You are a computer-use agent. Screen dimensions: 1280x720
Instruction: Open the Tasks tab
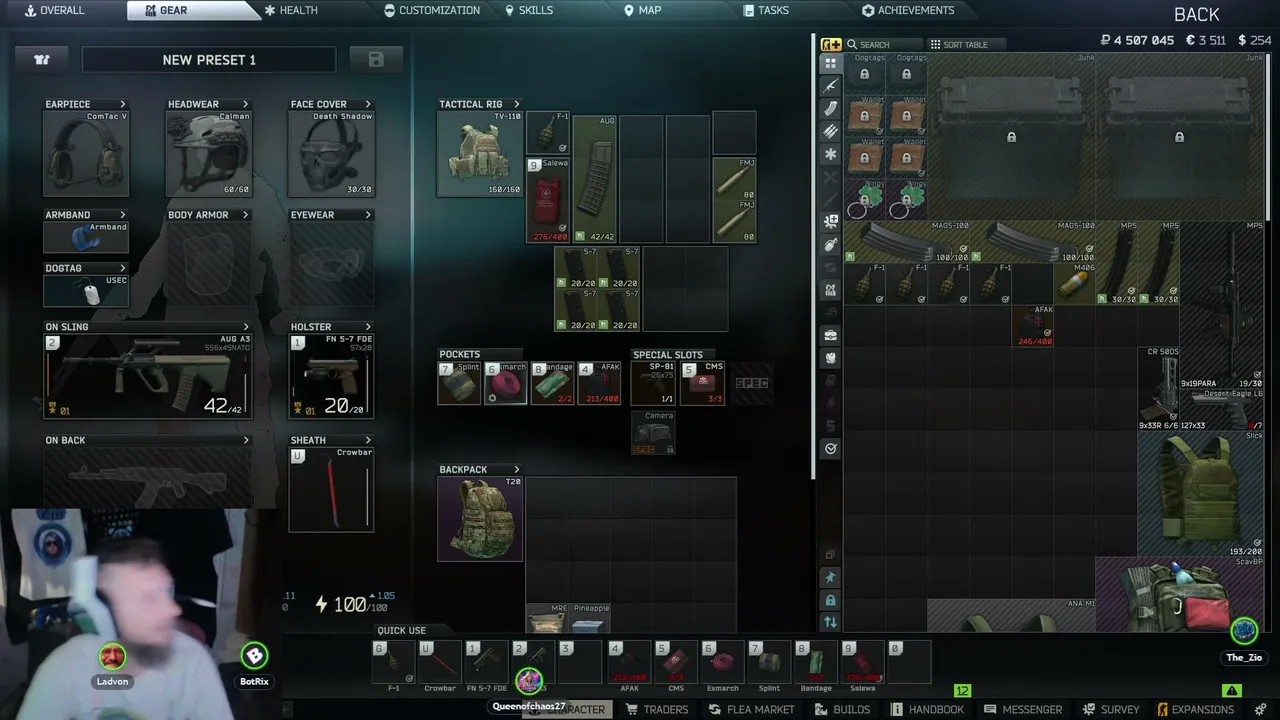point(766,10)
